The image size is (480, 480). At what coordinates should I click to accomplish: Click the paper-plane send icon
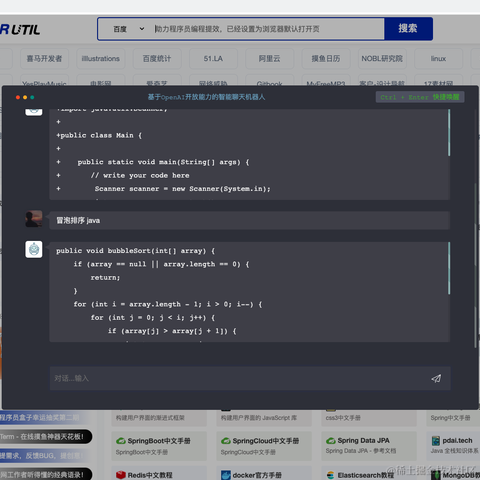436,378
